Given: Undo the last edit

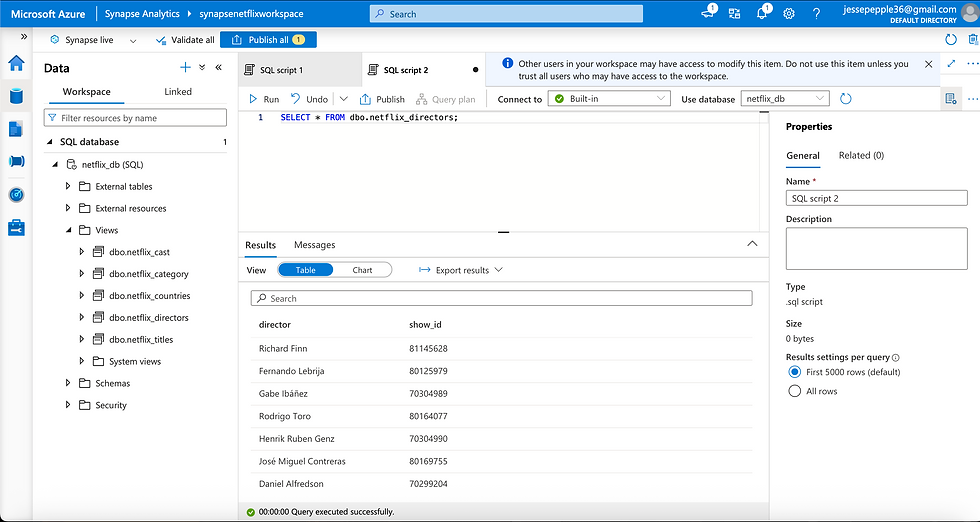Looking at the screenshot, I should click(309, 99).
